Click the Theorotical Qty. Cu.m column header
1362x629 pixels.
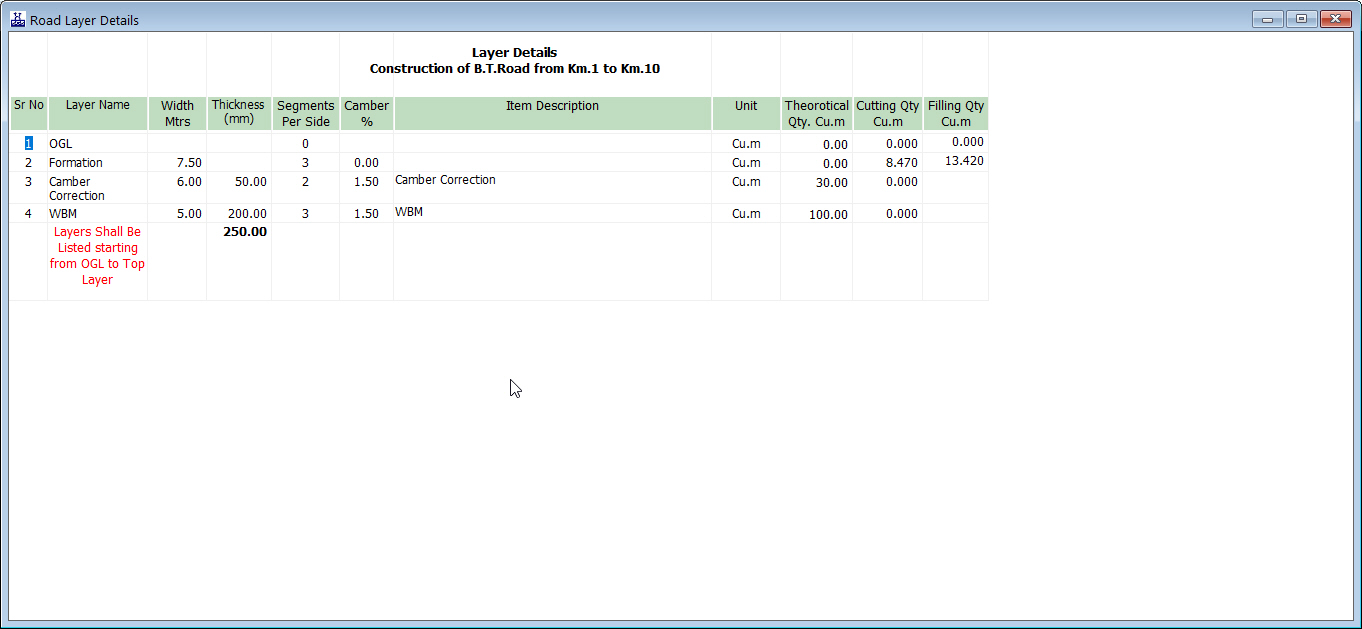tap(816, 113)
